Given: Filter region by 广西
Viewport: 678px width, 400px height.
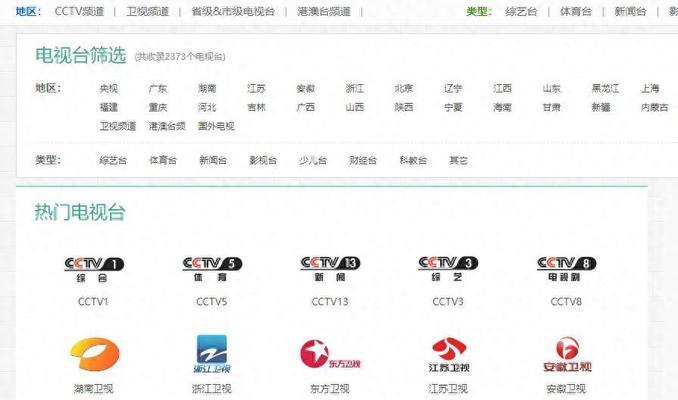Looking at the screenshot, I should pos(306,107).
